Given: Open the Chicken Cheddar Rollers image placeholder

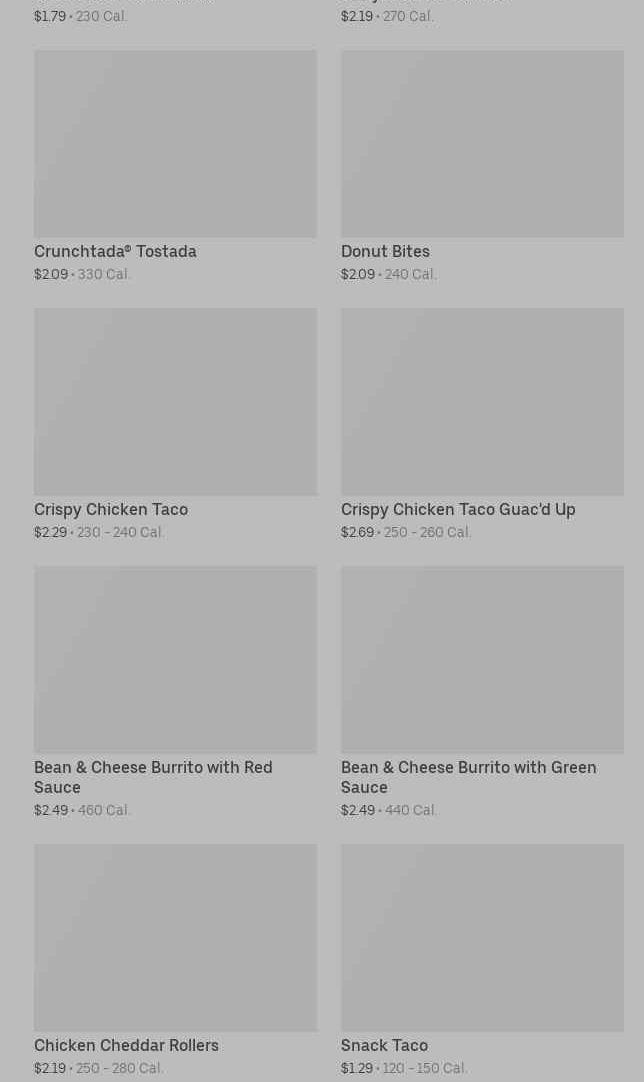Looking at the screenshot, I should click(175, 938).
